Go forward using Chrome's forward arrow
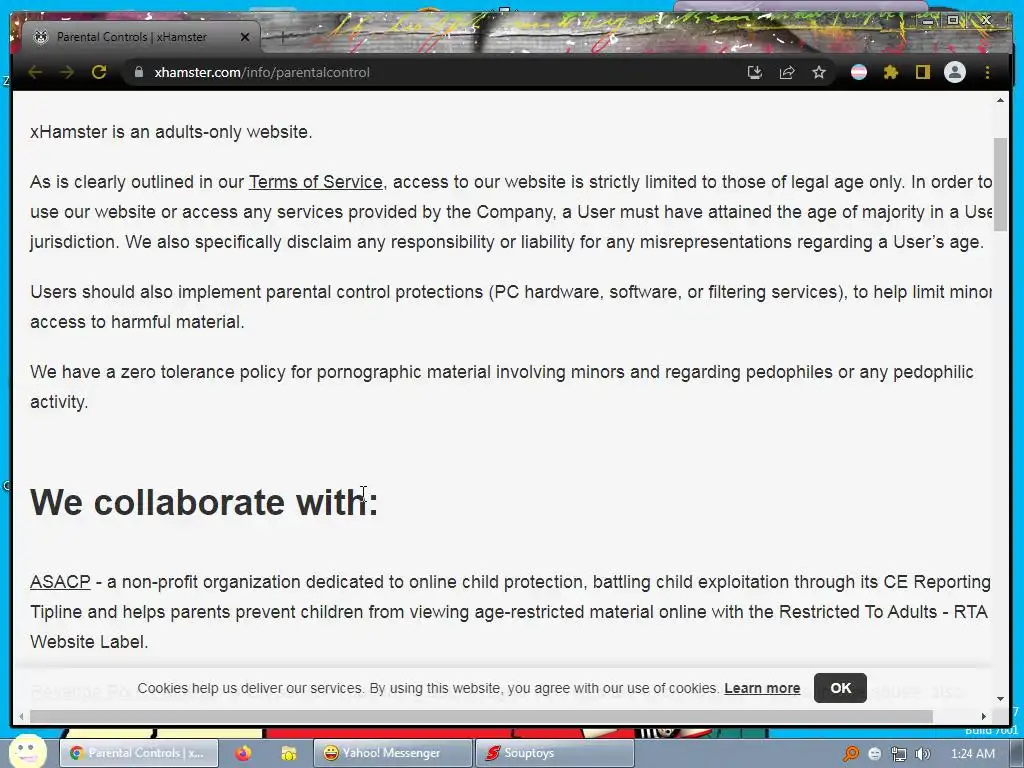 [x=67, y=72]
